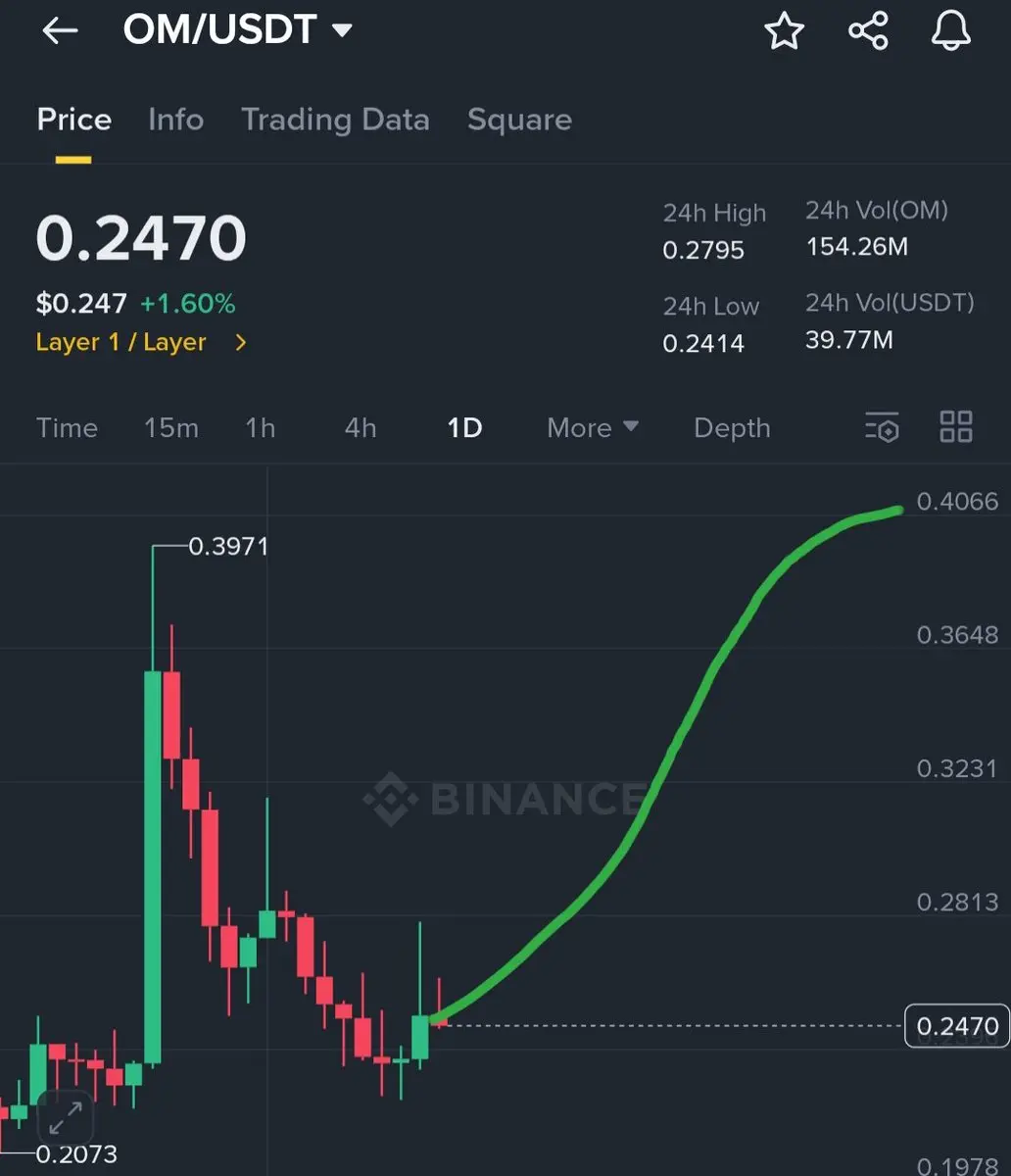Open chart indicator settings icon

point(882,427)
